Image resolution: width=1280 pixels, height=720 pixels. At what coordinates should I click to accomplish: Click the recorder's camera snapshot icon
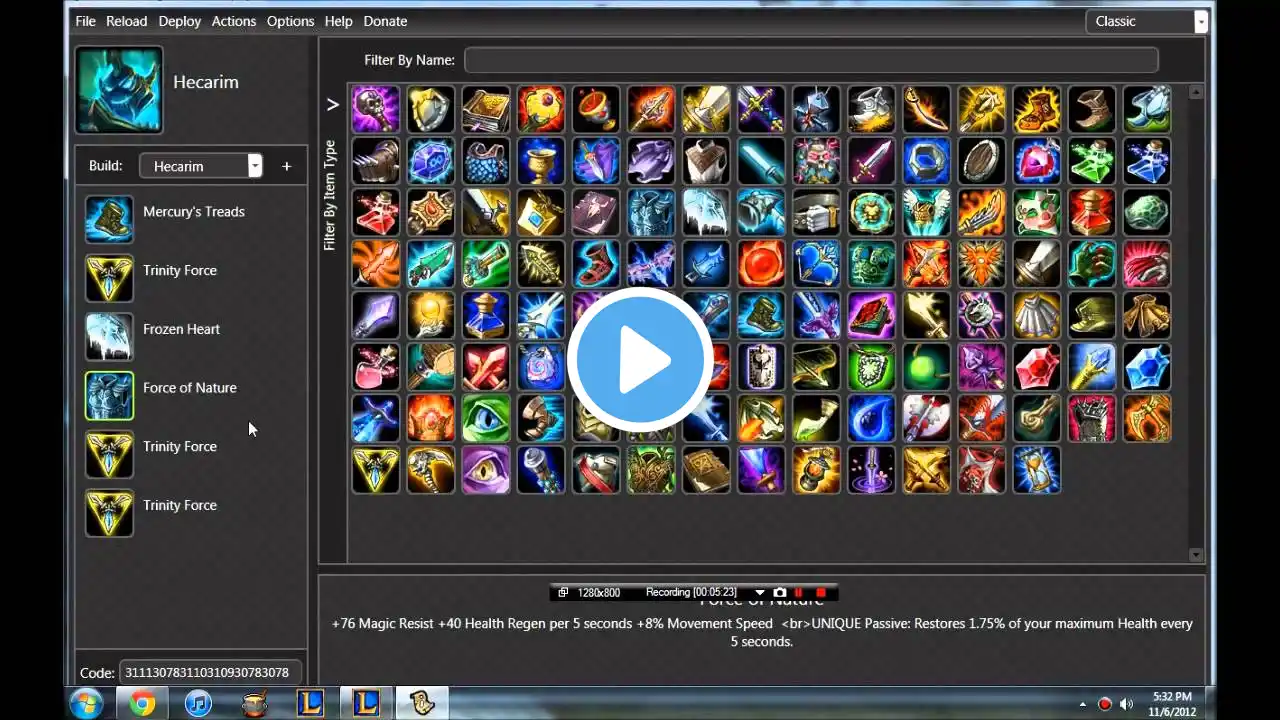[780, 592]
